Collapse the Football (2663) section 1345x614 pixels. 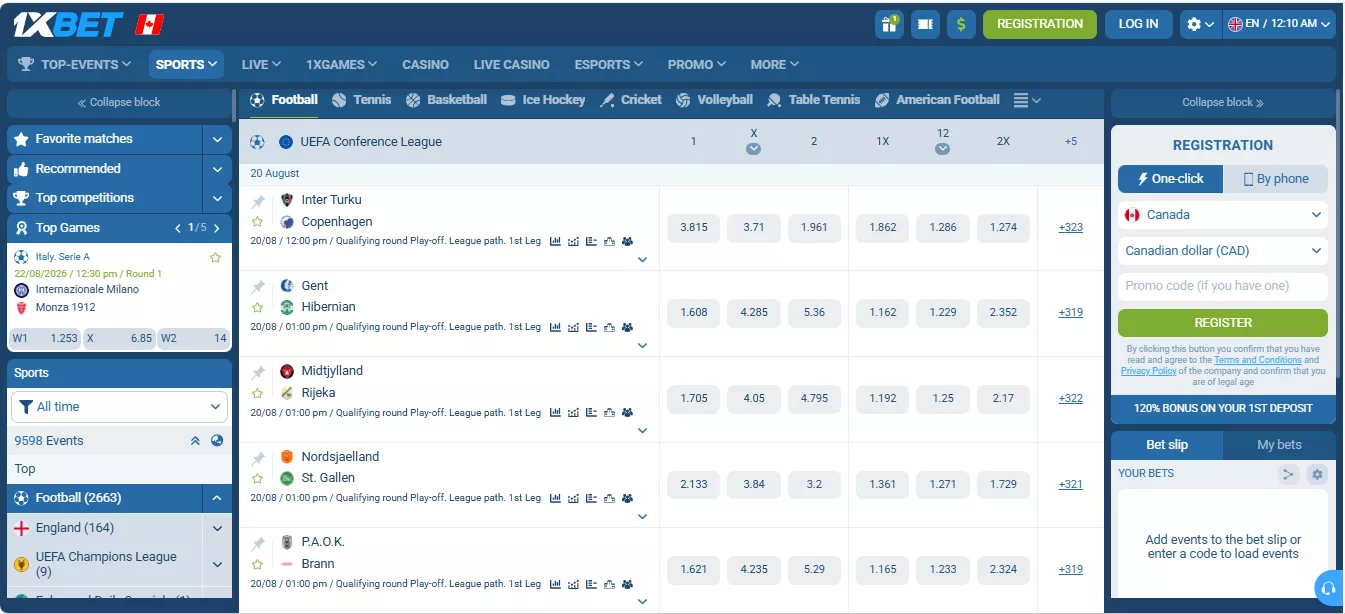(x=217, y=498)
